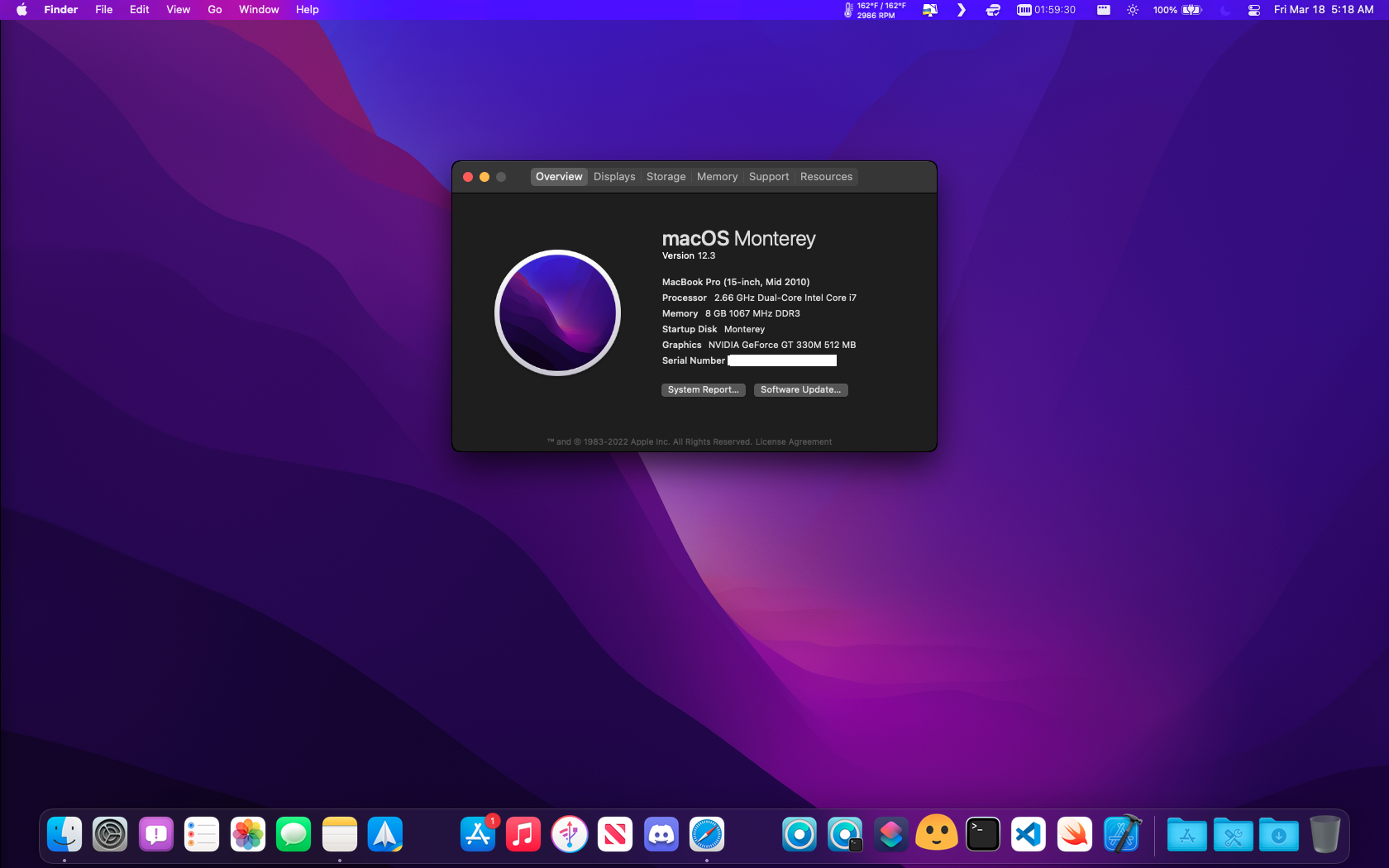
Task: Open the Apple News app
Action: pyautogui.click(x=615, y=834)
